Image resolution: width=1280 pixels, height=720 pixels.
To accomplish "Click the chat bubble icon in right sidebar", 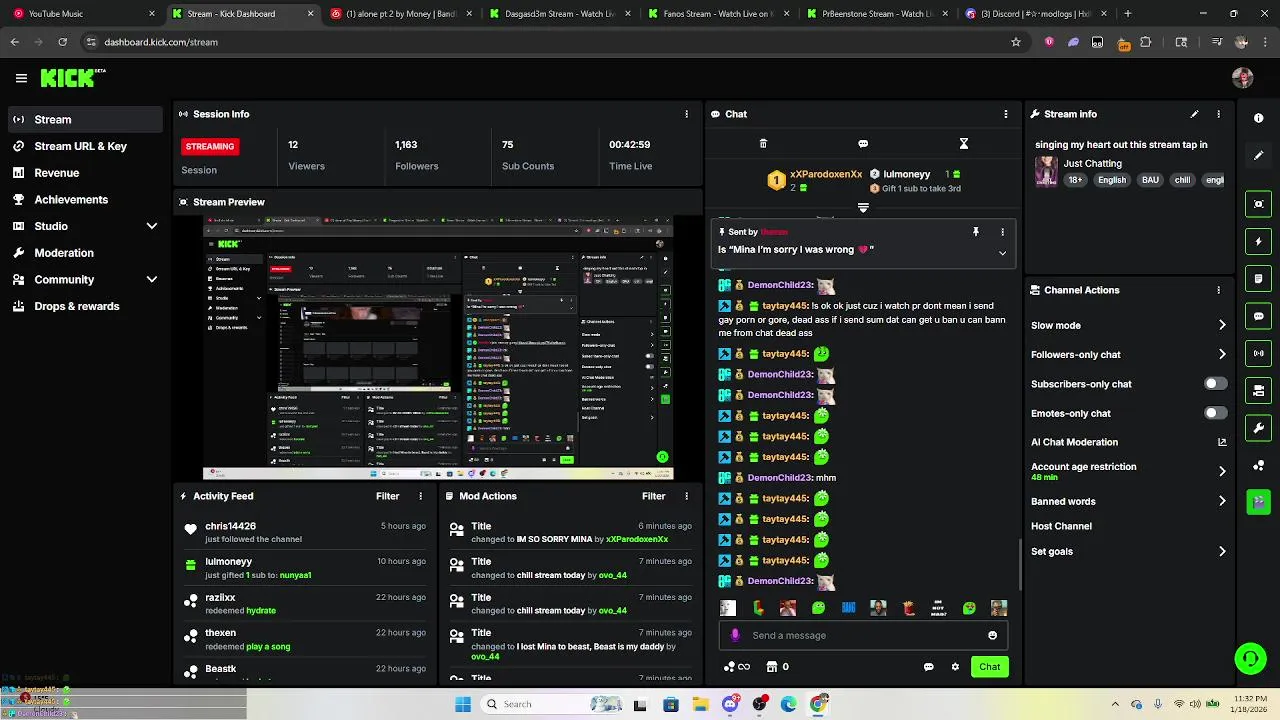I will 1259,316.
